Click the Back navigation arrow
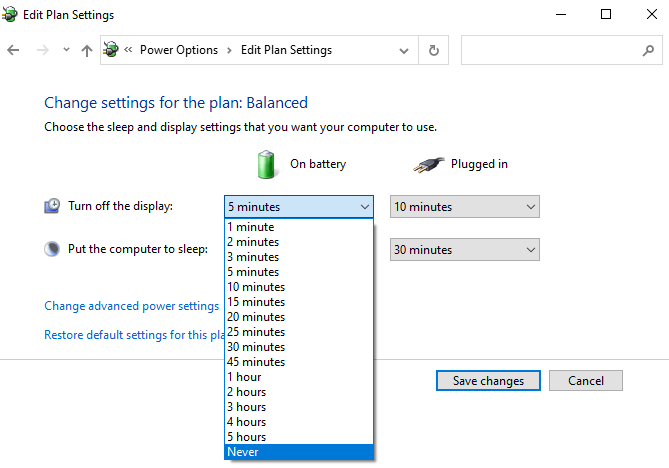The height and width of the screenshot is (468, 669). coord(13,50)
